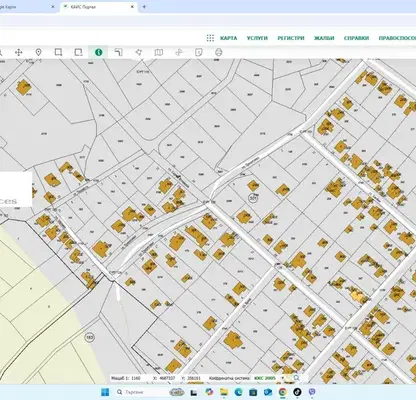Select the first rectangle selection tool

58,52
